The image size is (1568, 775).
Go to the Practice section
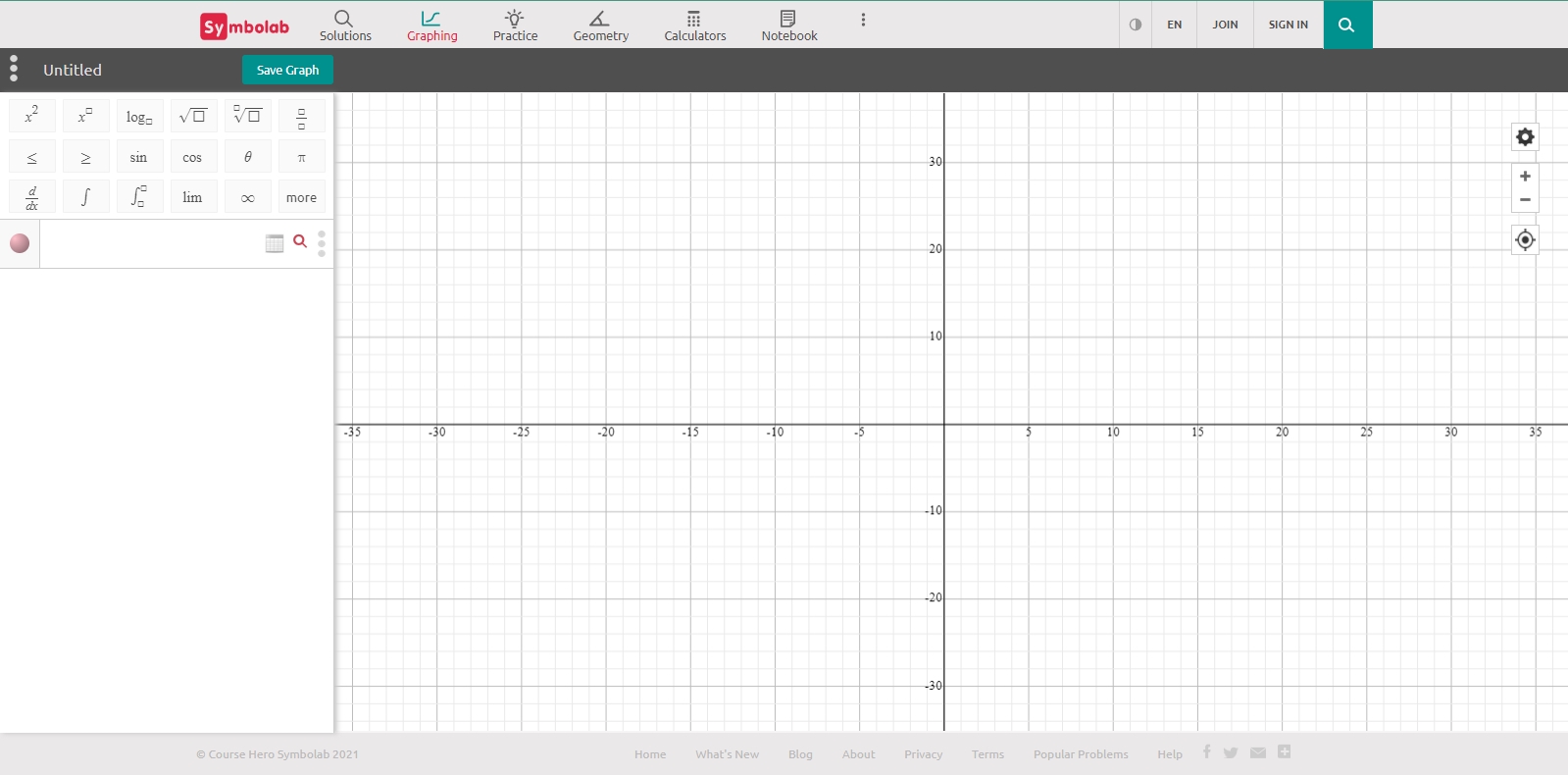(x=515, y=26)
